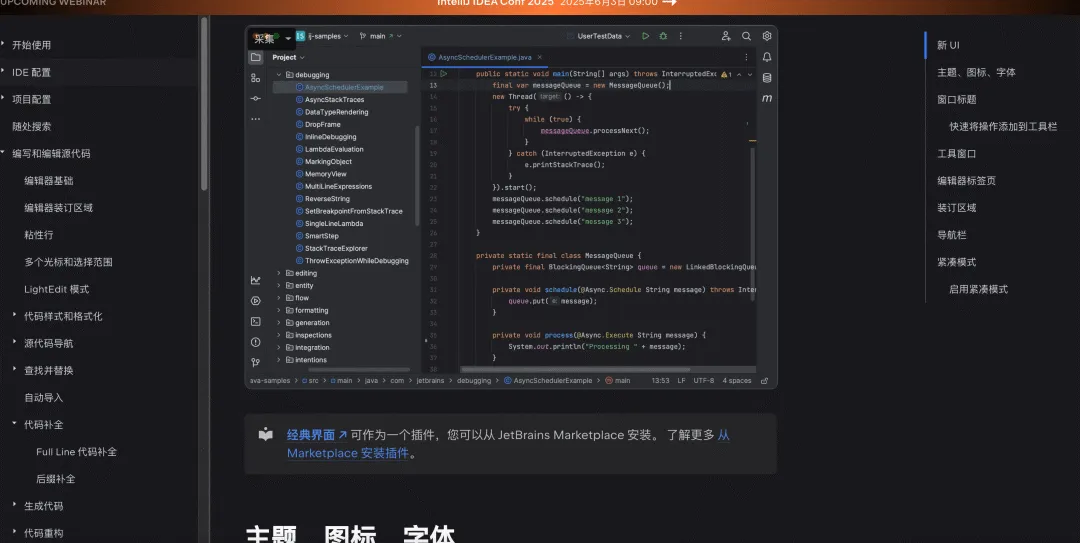Viewport: 1080px width, 543px height.
Task: Collapse the 代码补全 section
Action: tap(14, 424)
